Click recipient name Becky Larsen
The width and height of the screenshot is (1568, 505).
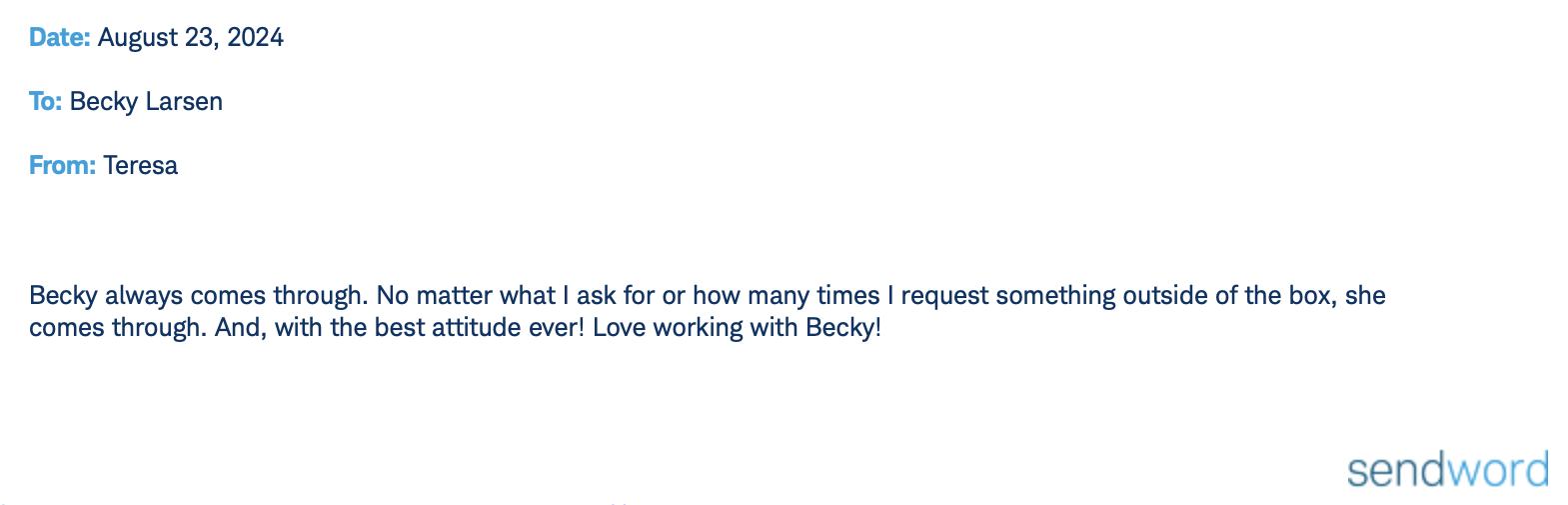(146, 102)
